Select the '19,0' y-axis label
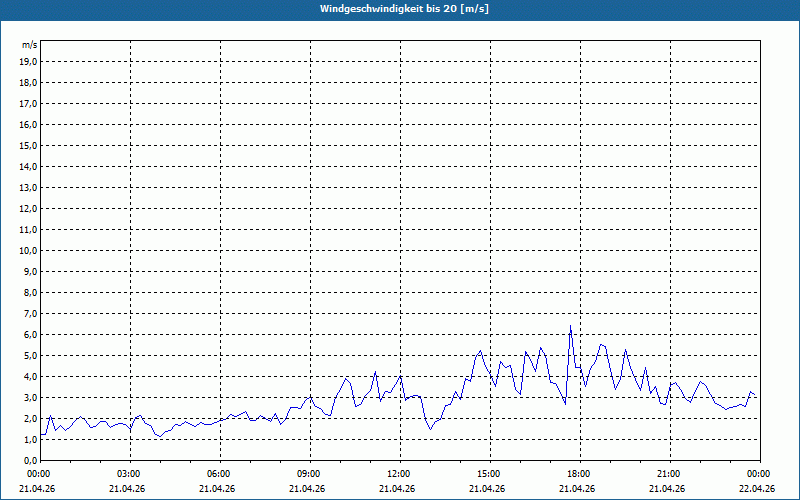The height and width of the screenshot is (500, 800). coord(28,62)
